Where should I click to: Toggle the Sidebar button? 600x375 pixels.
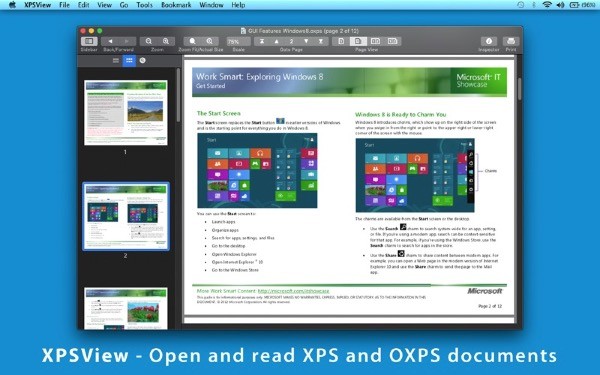coord(89,41)
